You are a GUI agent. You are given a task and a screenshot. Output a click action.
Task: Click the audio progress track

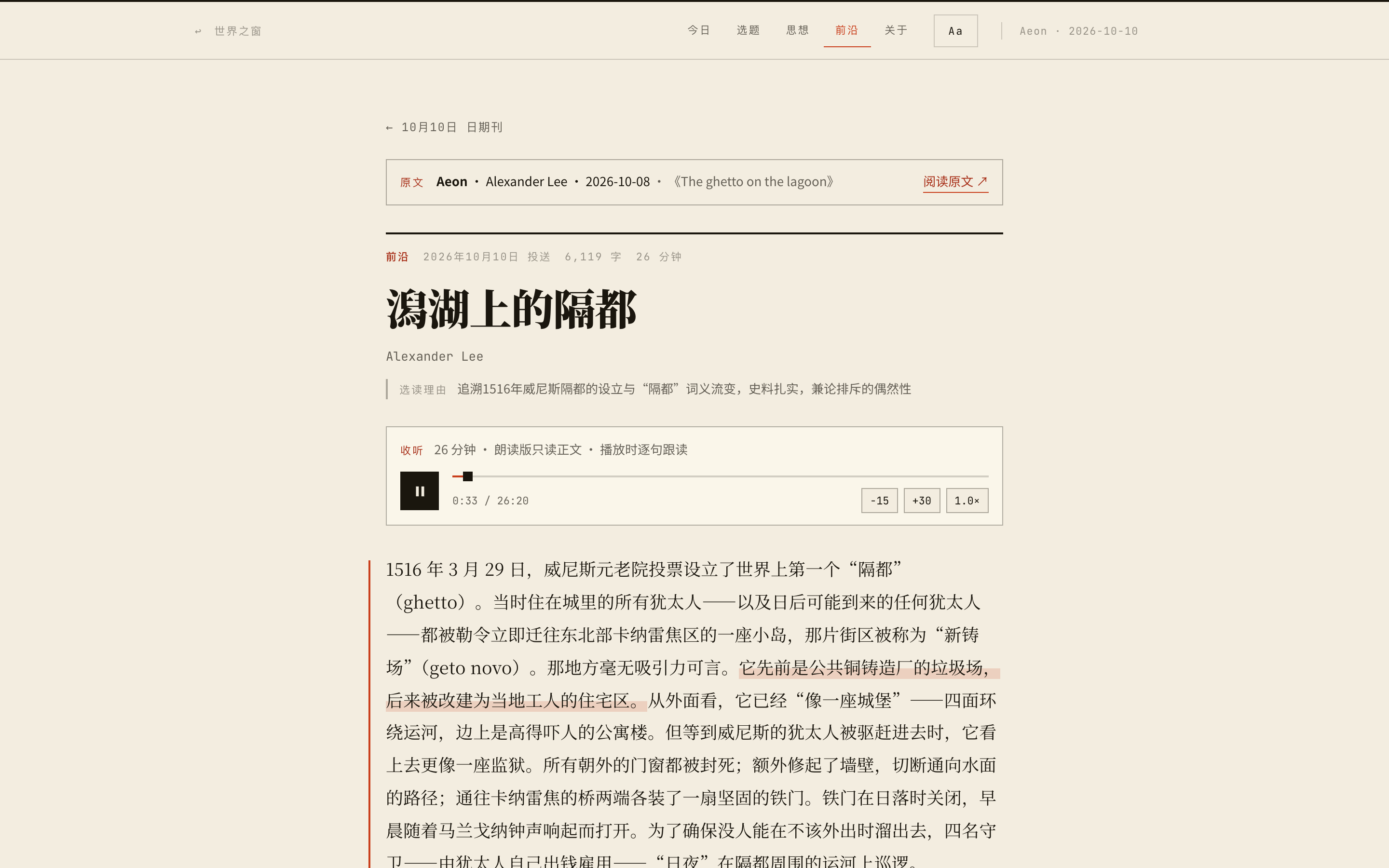720,476
